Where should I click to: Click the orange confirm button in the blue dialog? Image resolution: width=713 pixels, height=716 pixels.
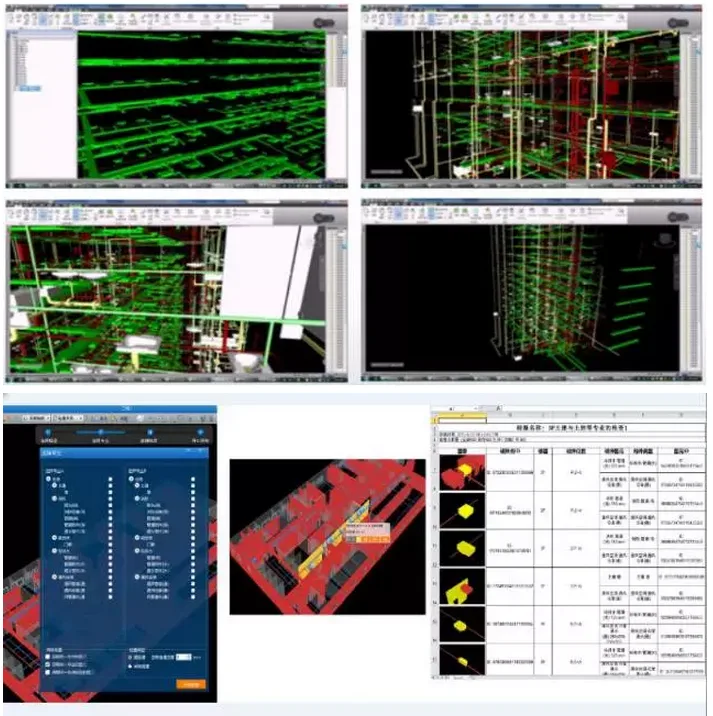191,684
